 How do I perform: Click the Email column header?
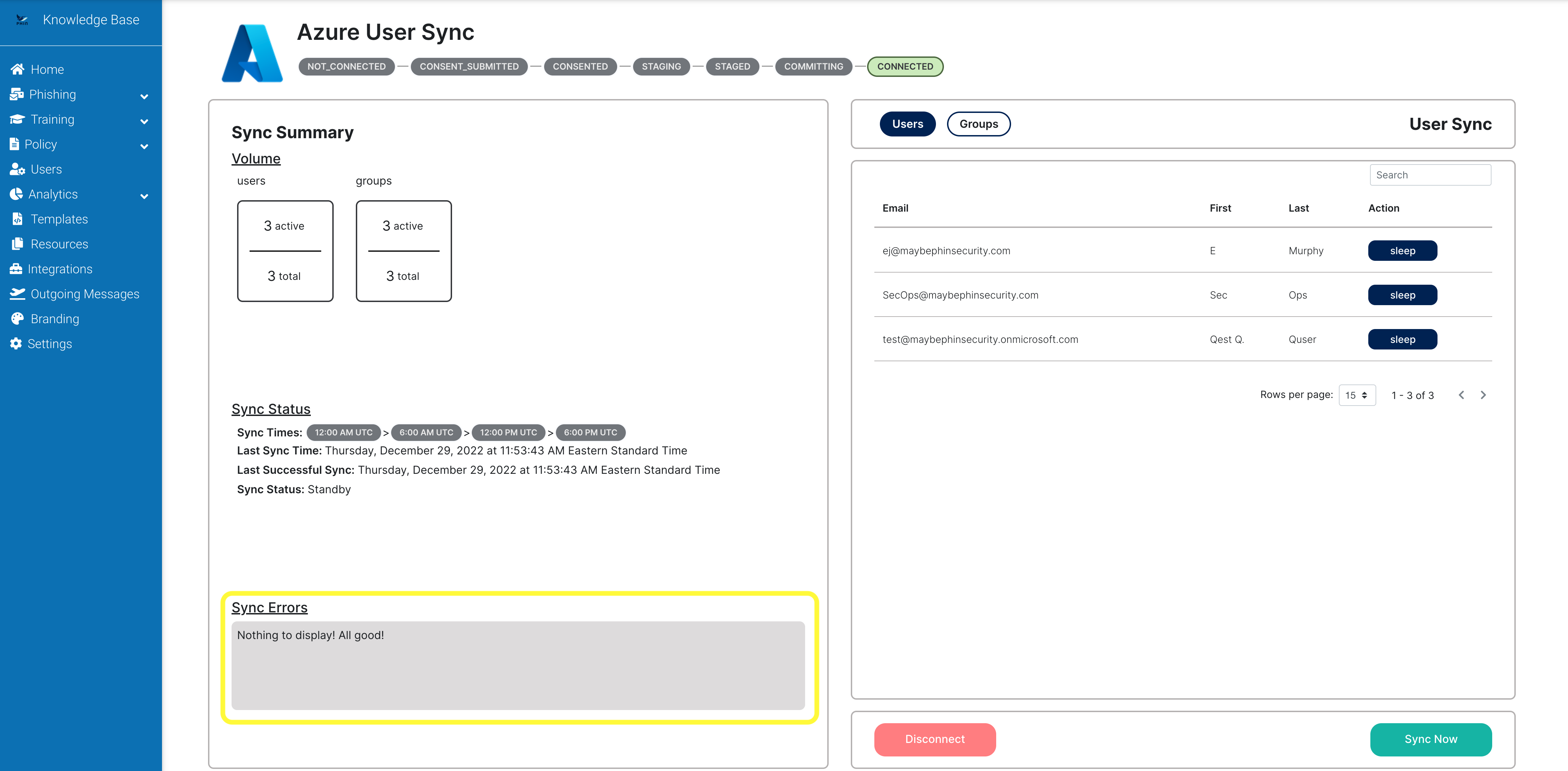(895, 208)
